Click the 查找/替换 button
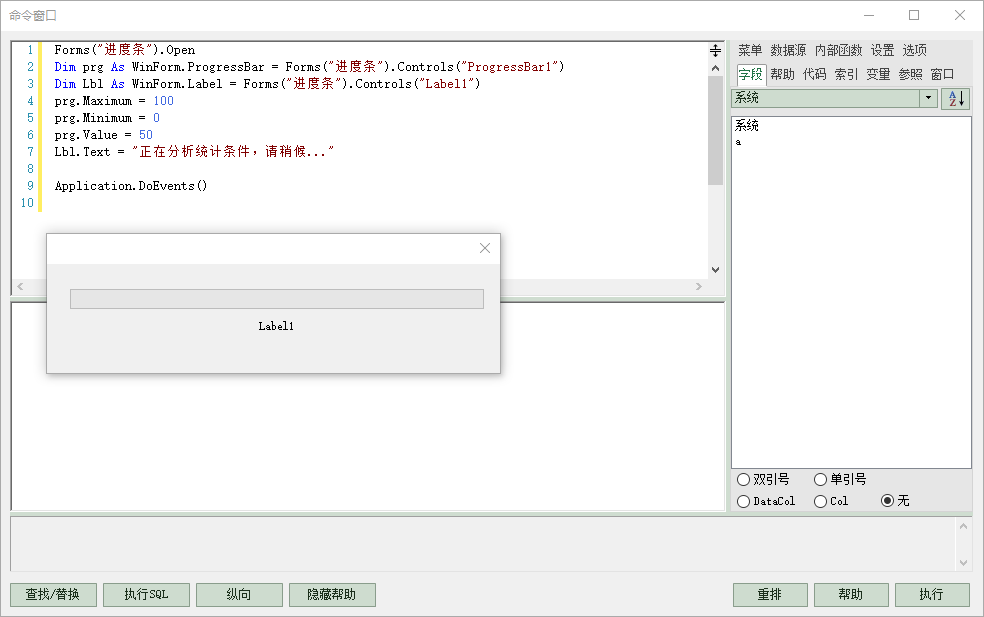 pyautogui.click(x=53, y=594)
